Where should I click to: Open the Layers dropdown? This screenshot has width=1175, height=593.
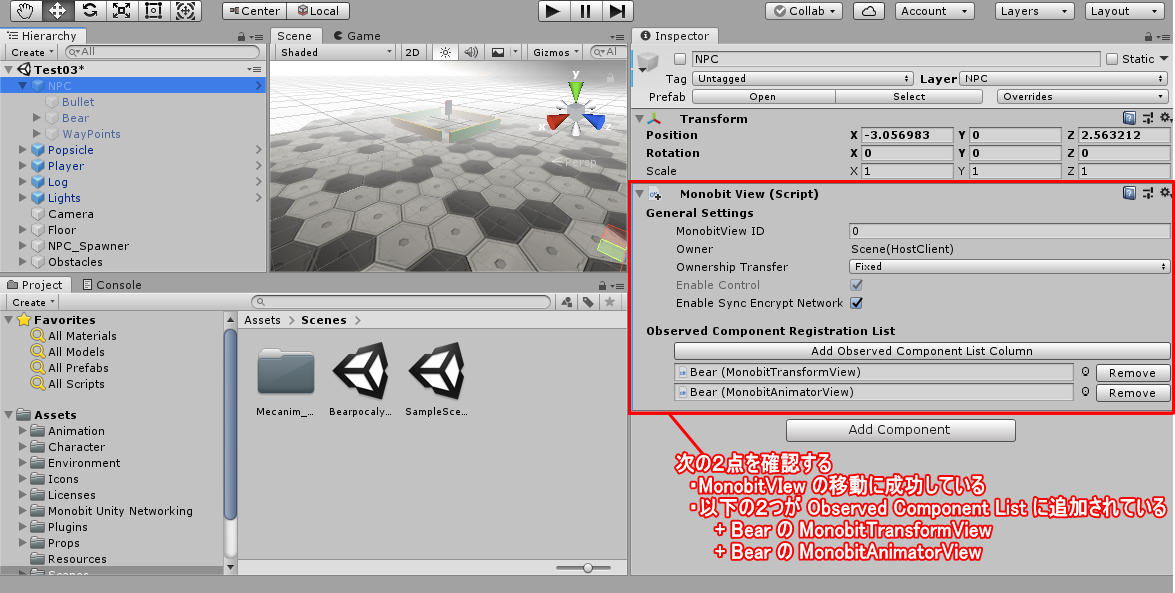click(1034, 11)
